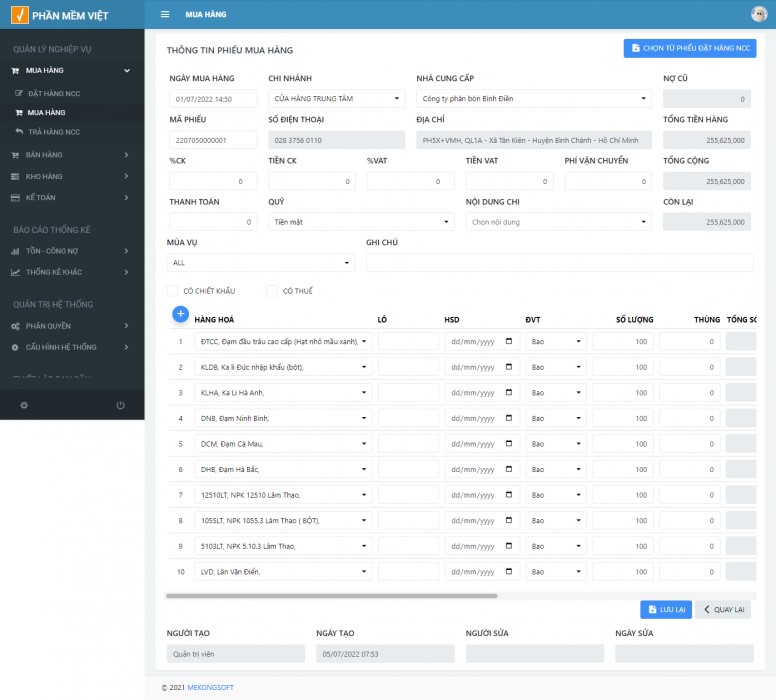Tick the Có thuế checkbox
This screenshot has height=700, width=776.
[x=271, y=291]
